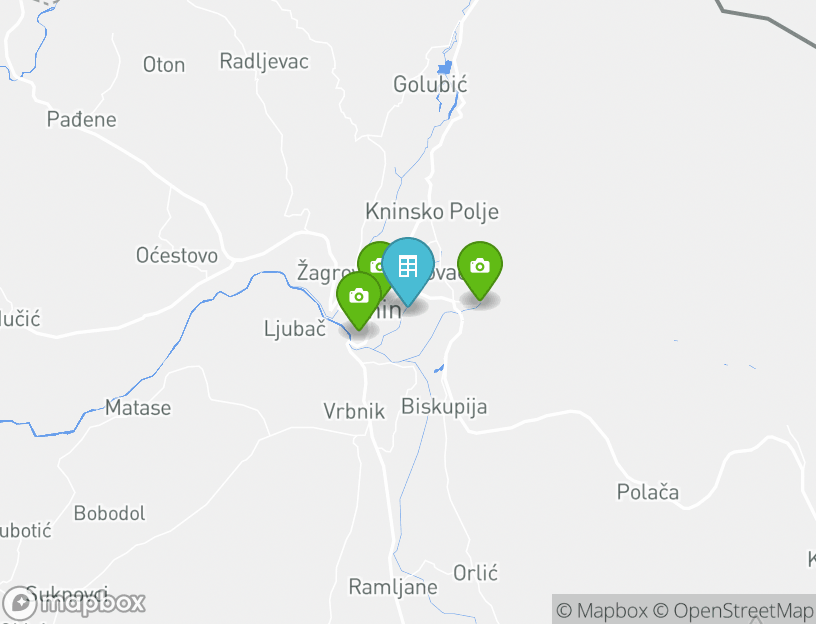Click the Oćestovo label

(177, 256)
